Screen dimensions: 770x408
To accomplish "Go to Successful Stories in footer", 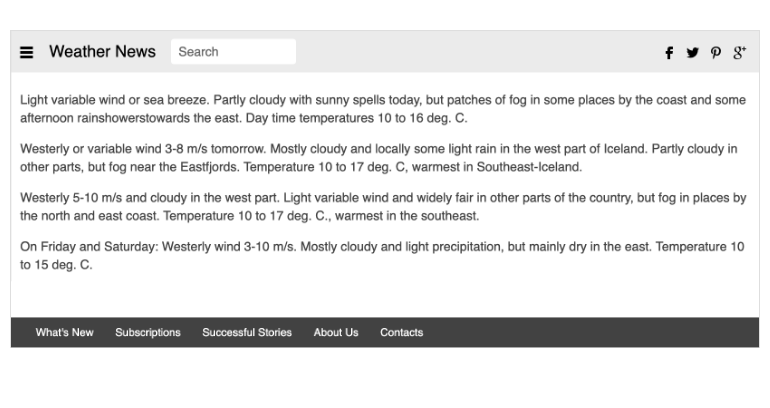I will click(247, 333).
